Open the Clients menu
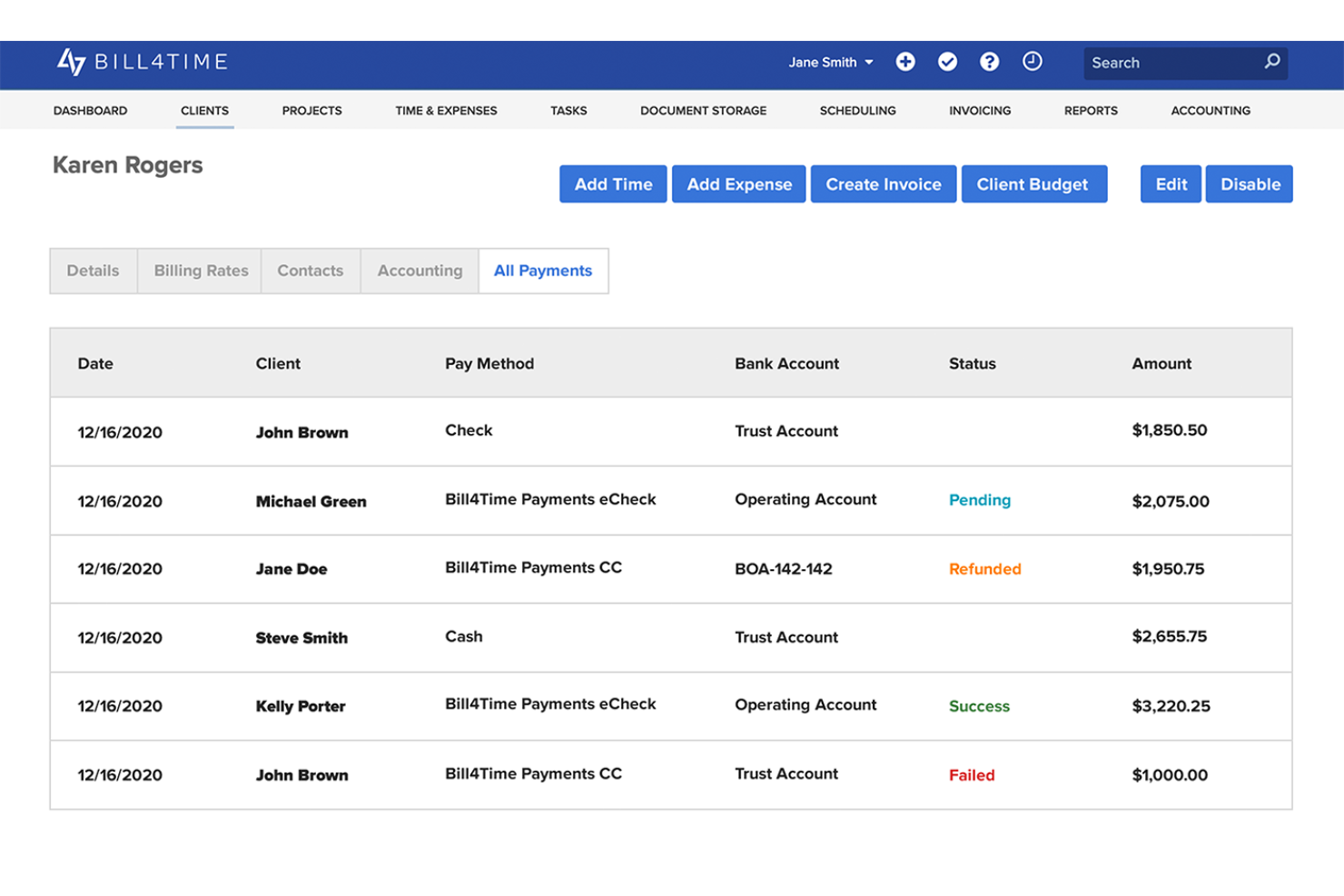This screenshot has width=1344, height=896. click(204, 111)
